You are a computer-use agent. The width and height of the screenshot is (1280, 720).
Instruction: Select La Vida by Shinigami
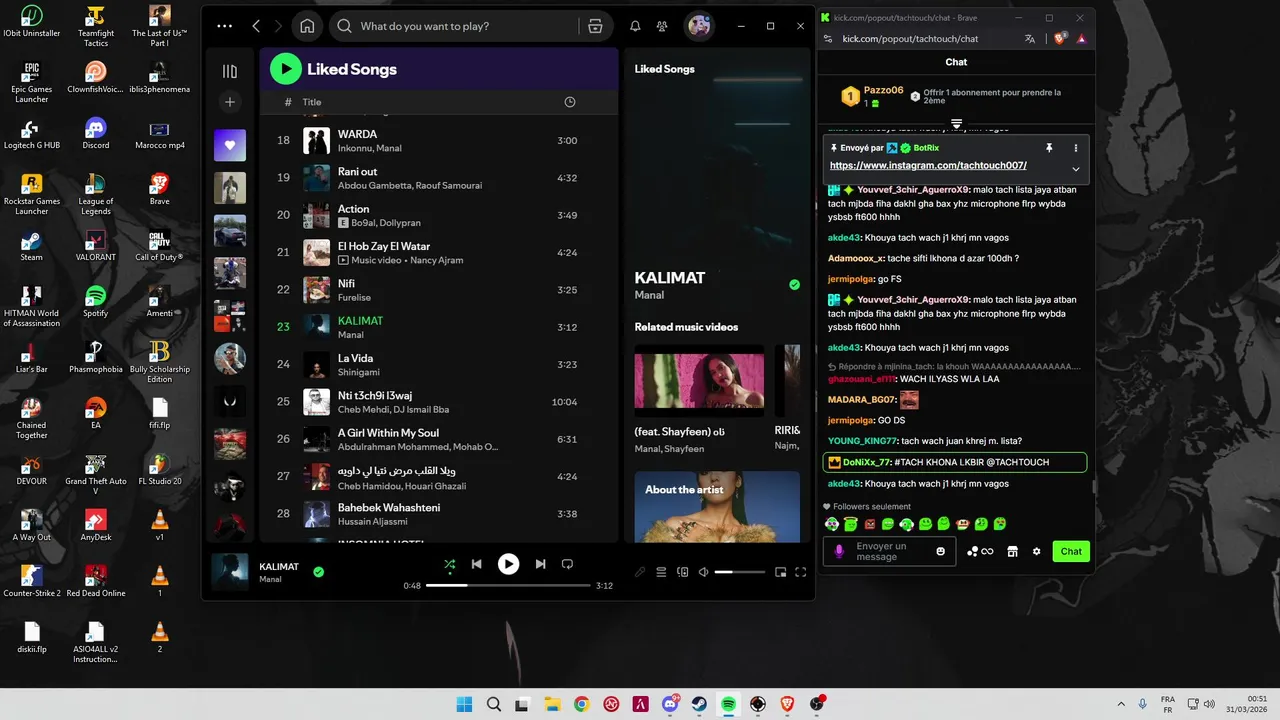coord(439,365)
